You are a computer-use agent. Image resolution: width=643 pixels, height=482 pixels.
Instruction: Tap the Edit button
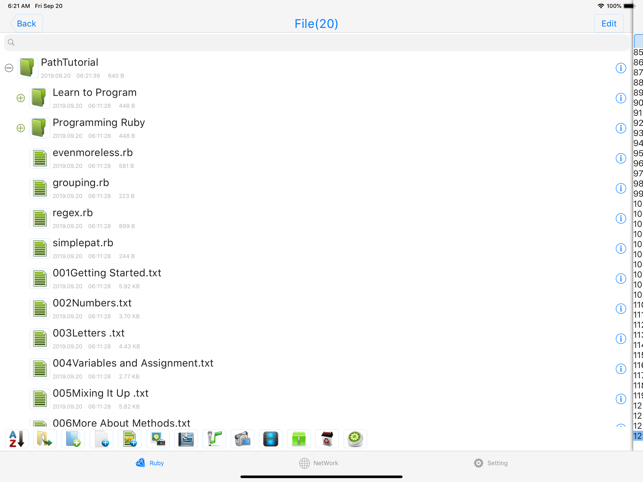coord(608,23)
